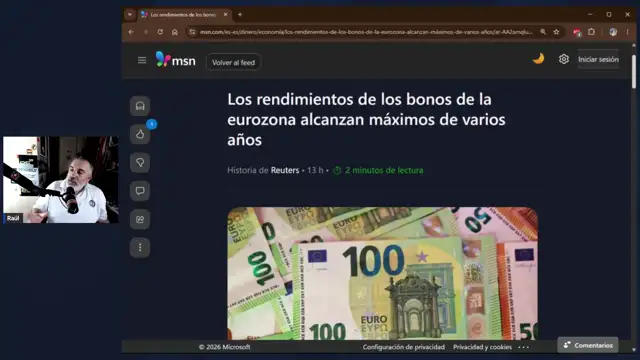
Task: Open MSN settings gear
Action: (x=564, y=59)
